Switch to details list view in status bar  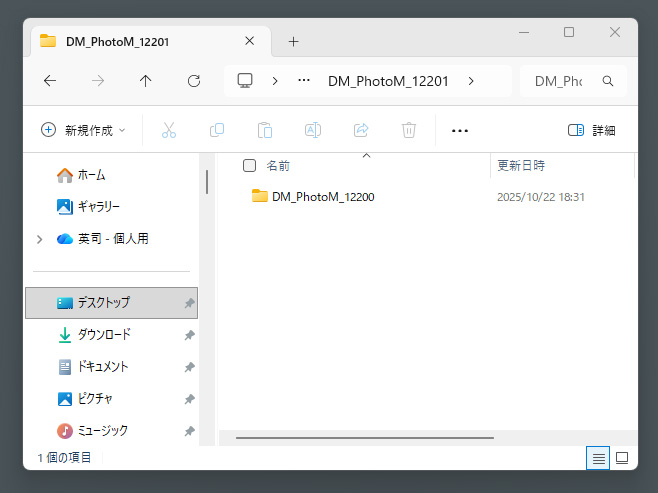coord(598,458)
